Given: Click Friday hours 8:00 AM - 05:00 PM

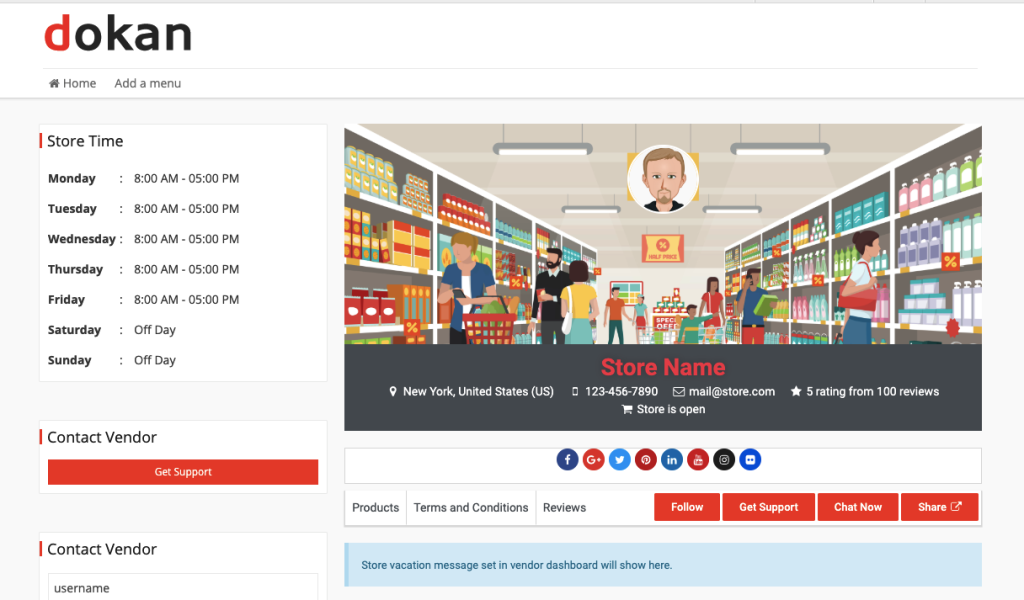Looking at the screenshot, I should 186,300.
